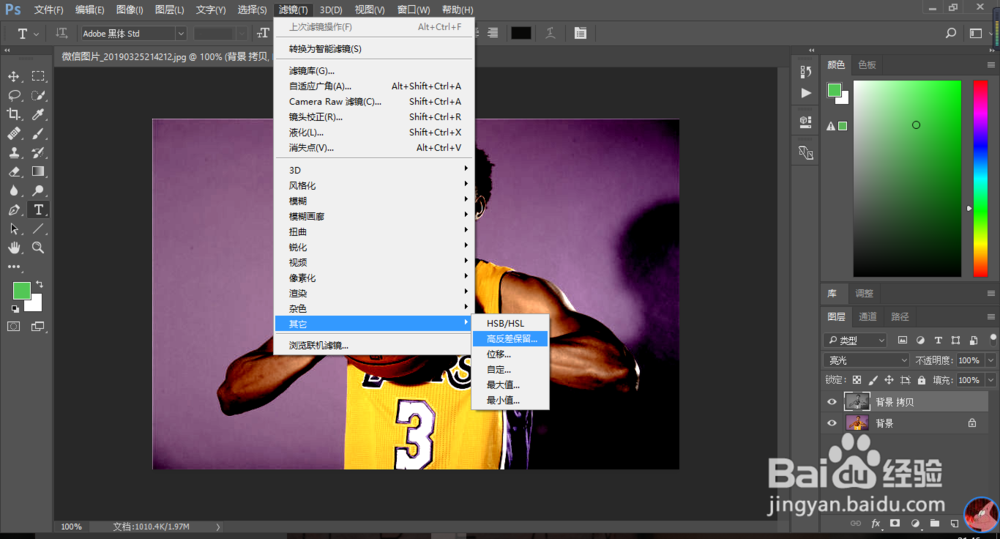The height and width of the screenshot is (539, 1000).
Task: Open the 图像(I) menu
Action: tap(129, 10)
